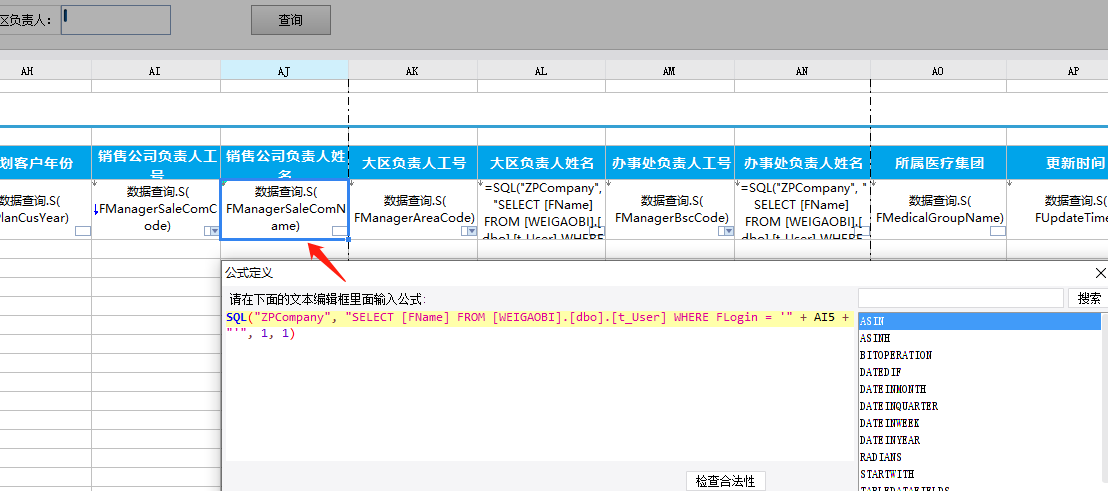Focus the 区负责人 input field
1108x491 pixels.
point(116,20)
